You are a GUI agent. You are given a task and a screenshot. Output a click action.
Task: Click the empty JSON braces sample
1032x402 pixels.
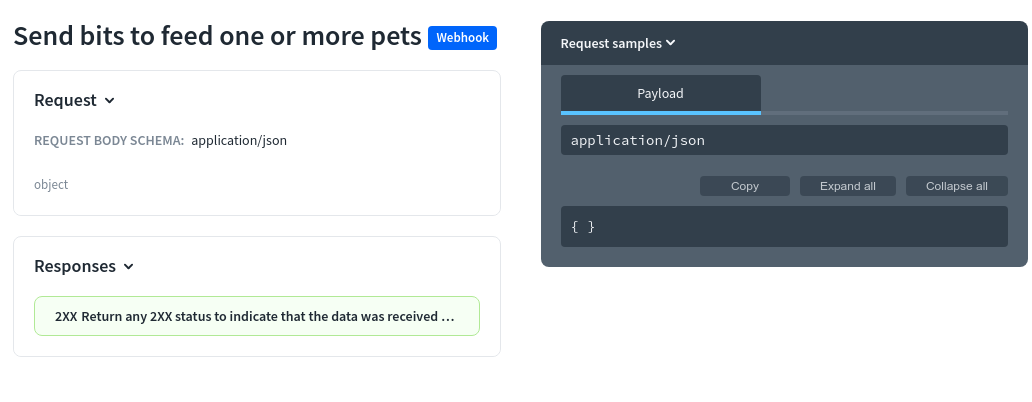point(583,227)
